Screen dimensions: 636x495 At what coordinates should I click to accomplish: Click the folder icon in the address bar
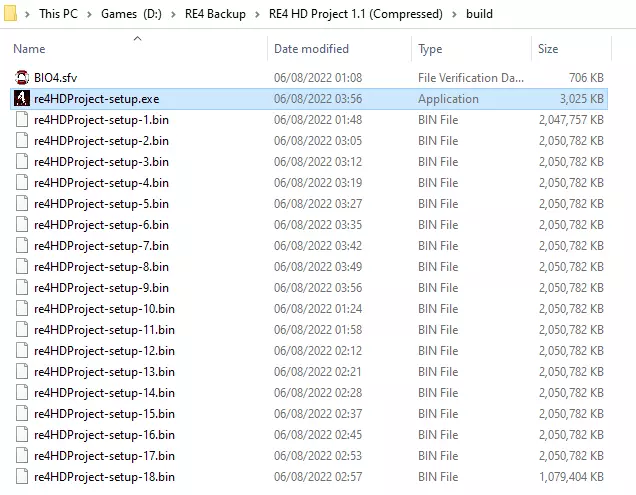click(10, 13)
